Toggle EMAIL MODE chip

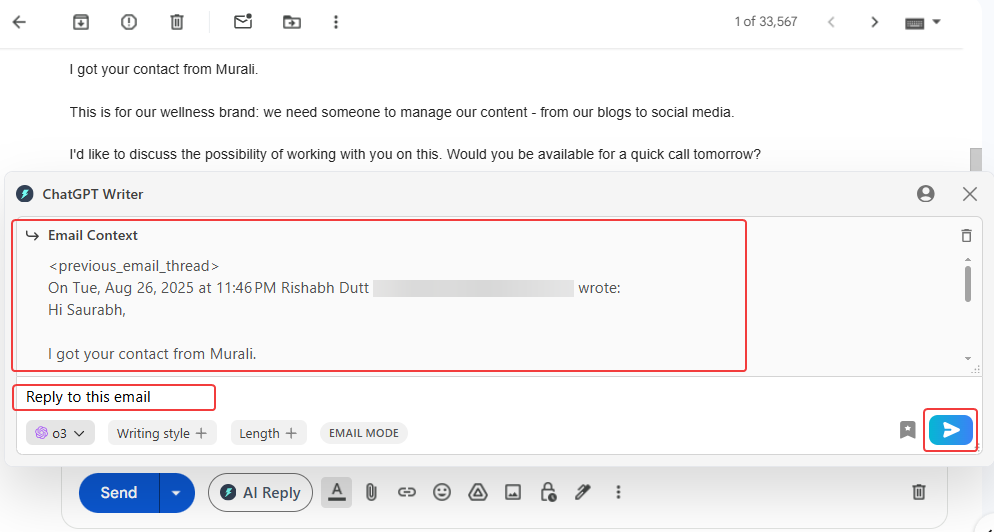click(364, 433)
